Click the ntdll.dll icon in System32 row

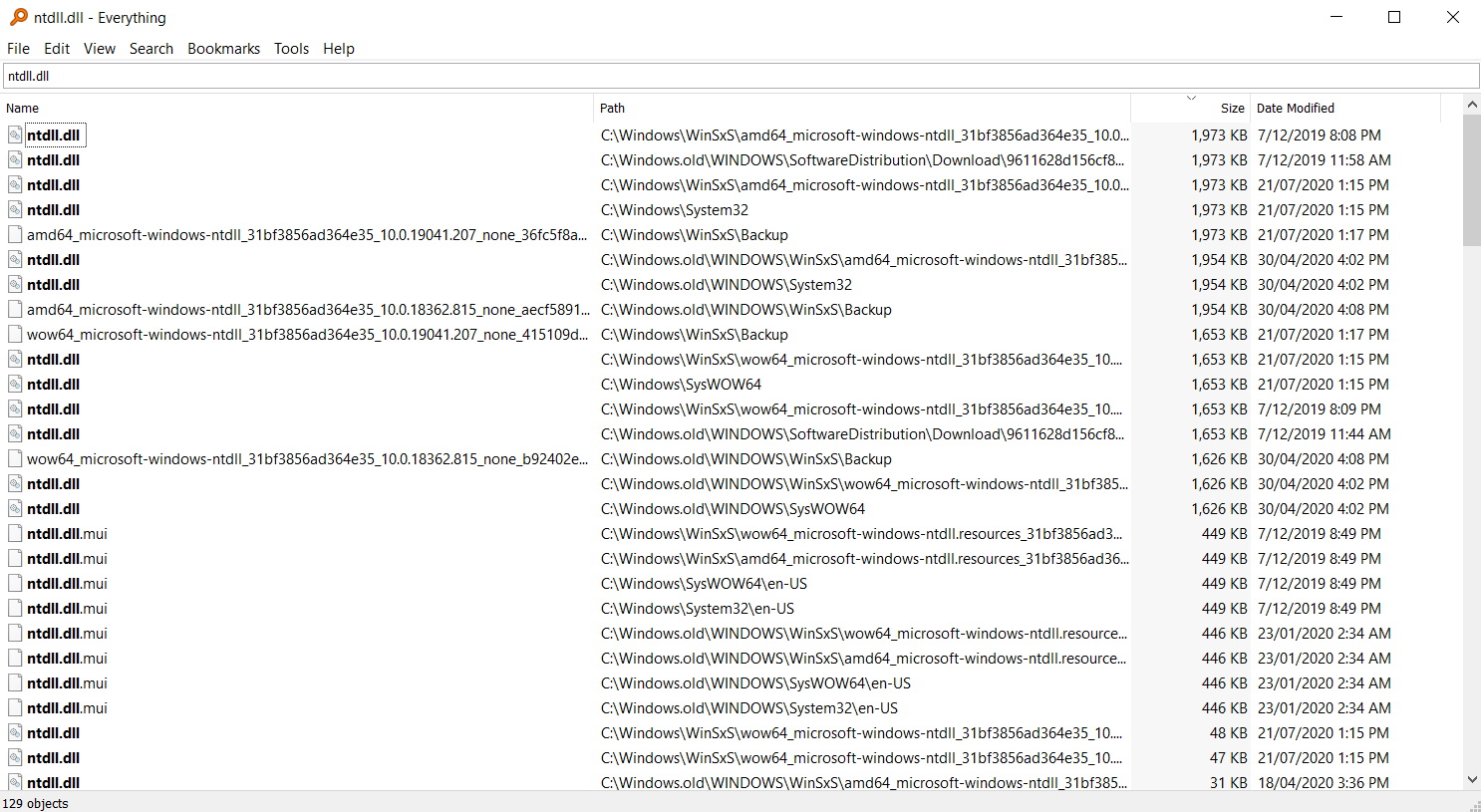tap(15, 210)
